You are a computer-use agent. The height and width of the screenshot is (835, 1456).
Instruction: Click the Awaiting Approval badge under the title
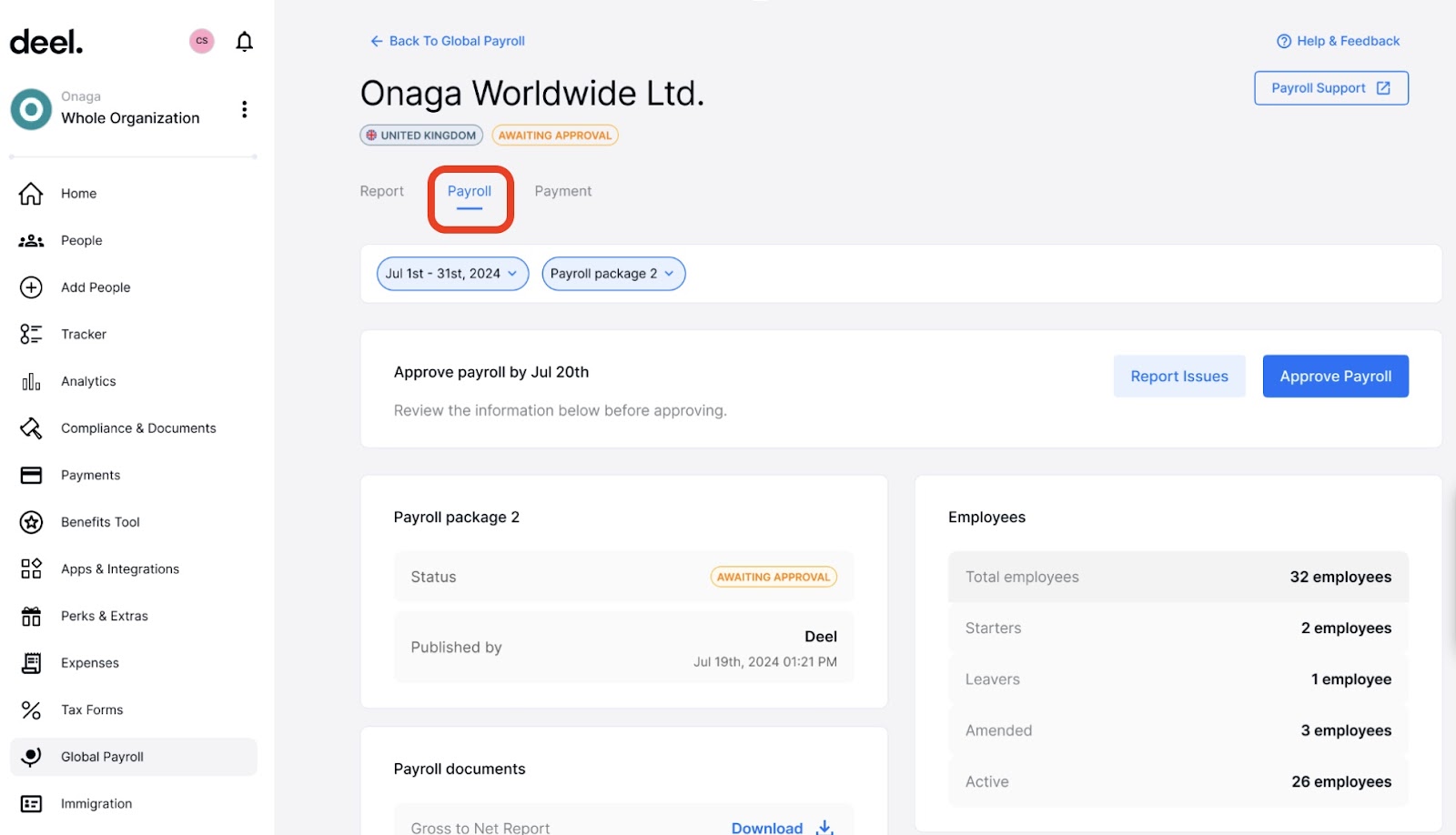click(x=555, y=136)
